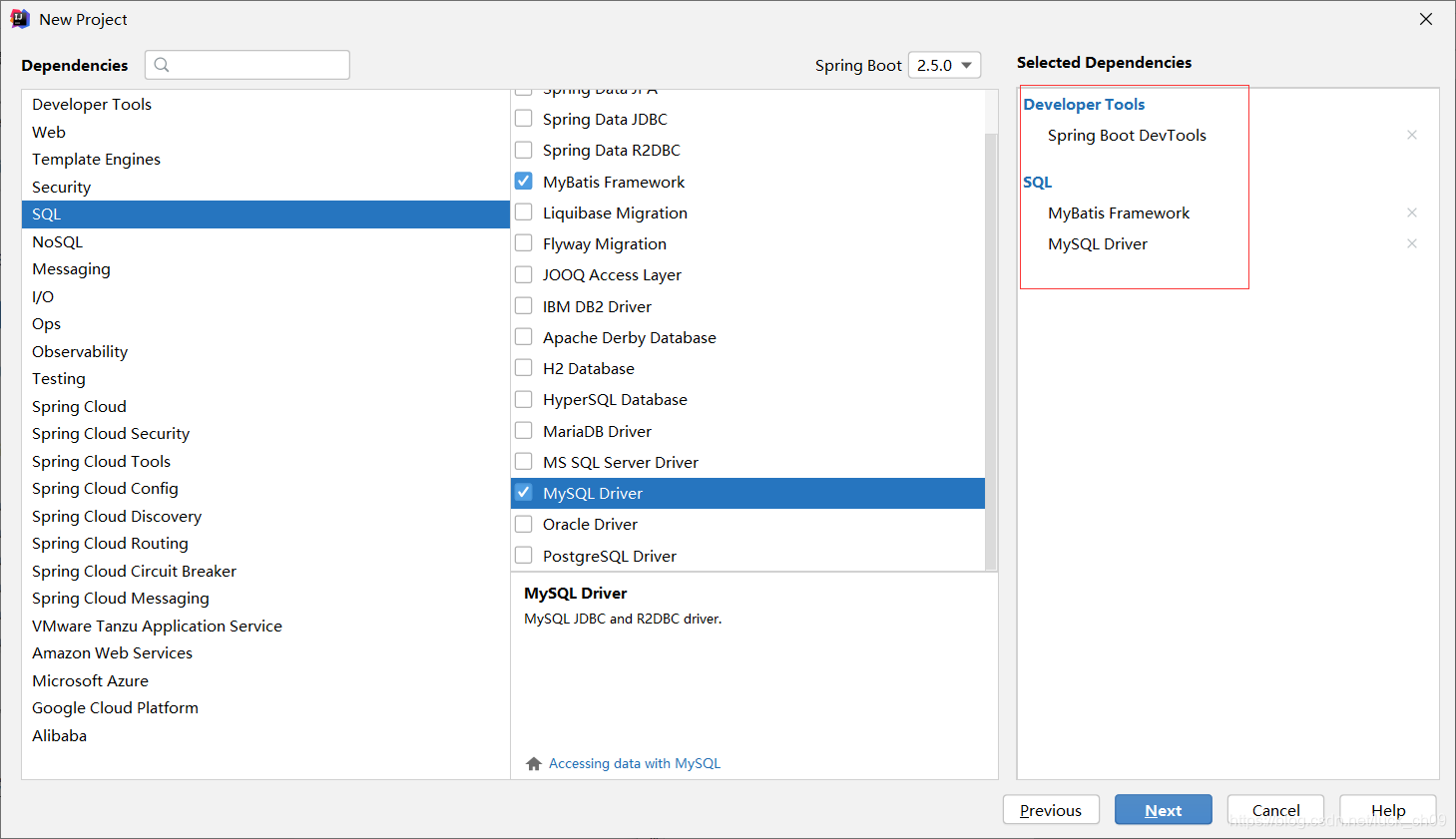Tick the Oracle Driver checkbox
Image resolution: width=1456 pixels, height=839 pixels.
[523, 524]
